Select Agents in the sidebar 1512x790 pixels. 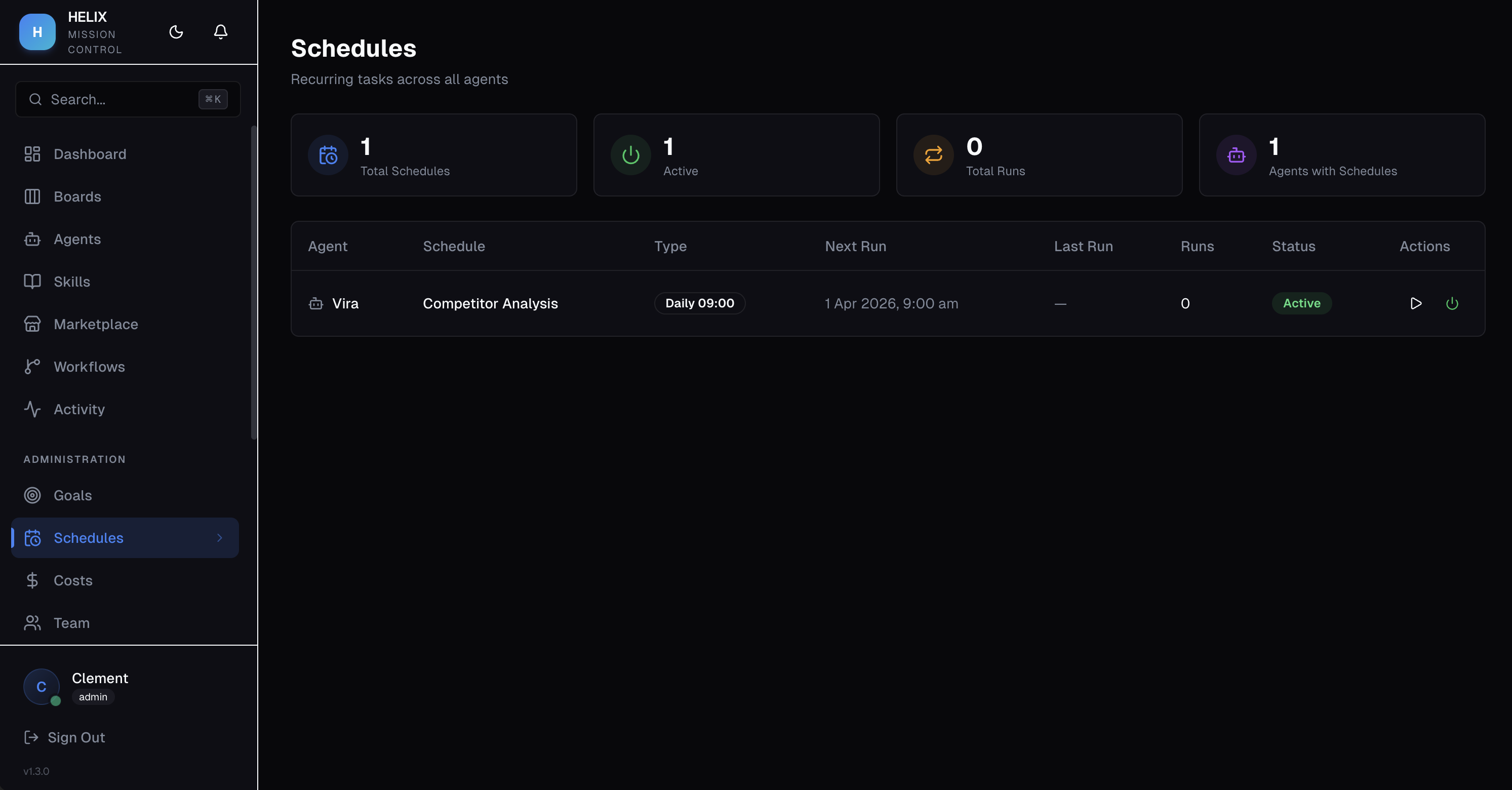(x=77, y=239)
